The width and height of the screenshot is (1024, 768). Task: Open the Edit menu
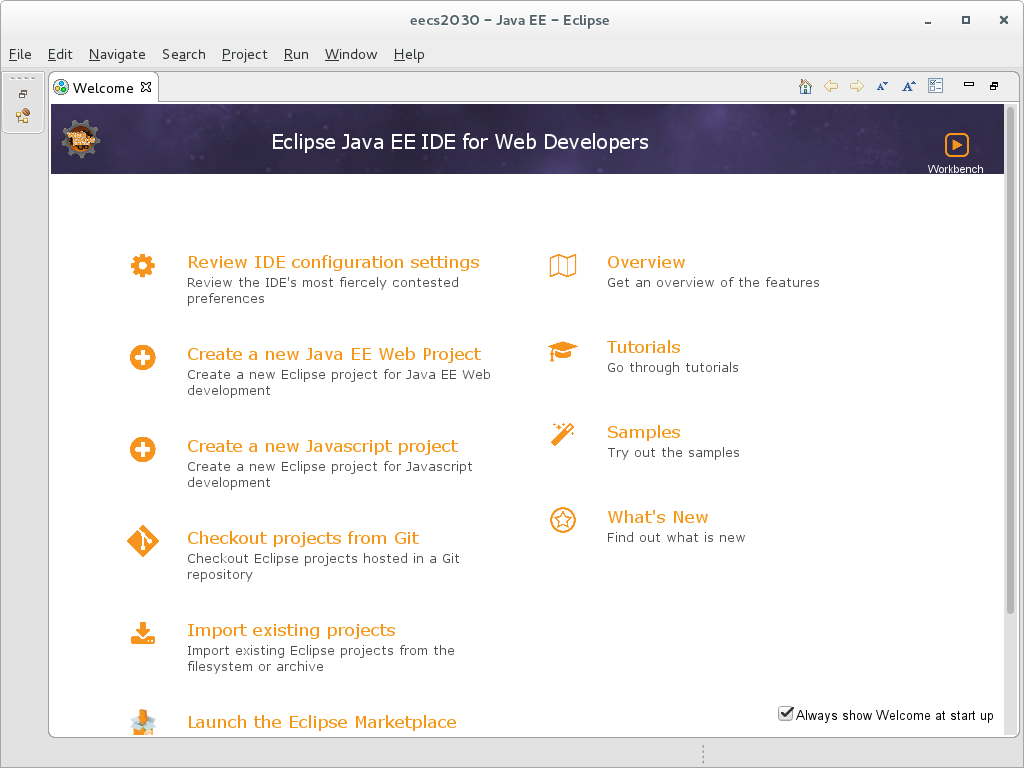pos(60,54)
